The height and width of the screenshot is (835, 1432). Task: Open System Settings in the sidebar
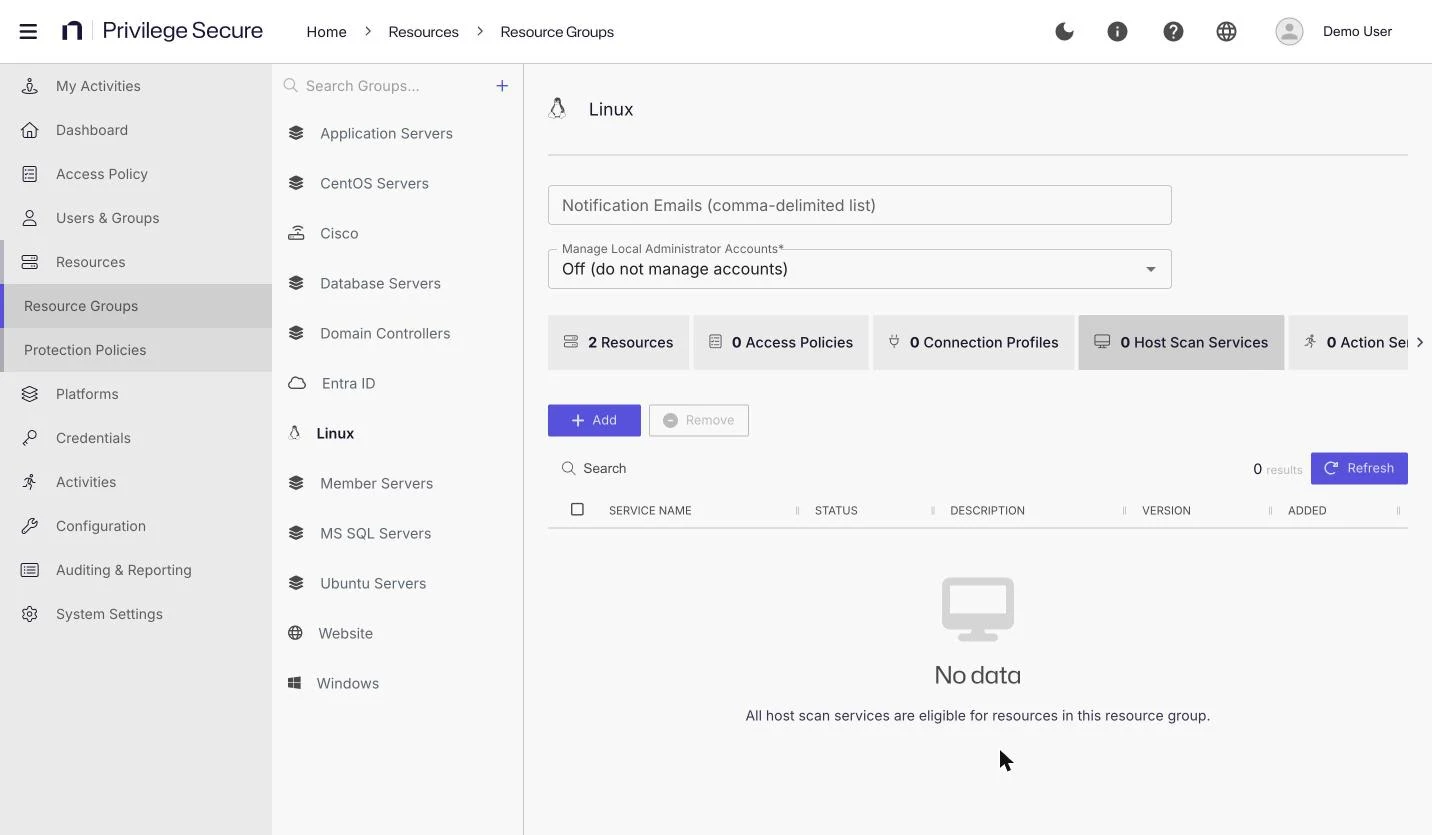pos(136,614)
